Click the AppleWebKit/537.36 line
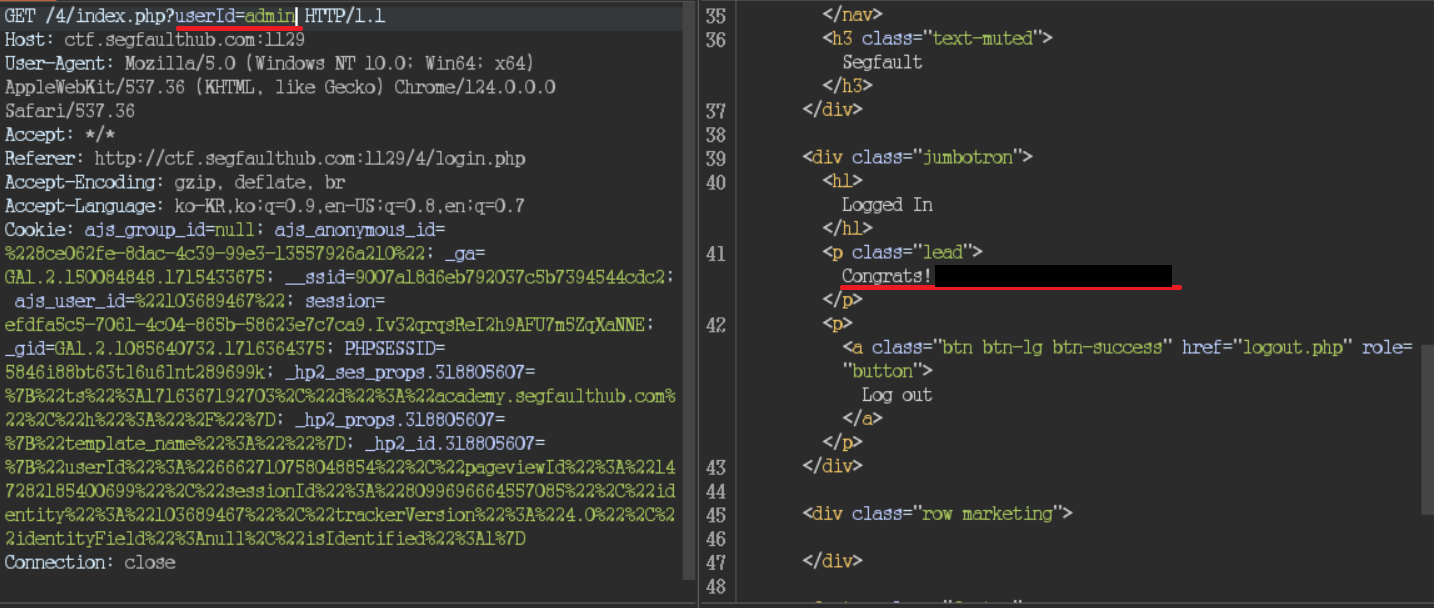The height and width of the screenshot is (608, 1434). [280, 87]
